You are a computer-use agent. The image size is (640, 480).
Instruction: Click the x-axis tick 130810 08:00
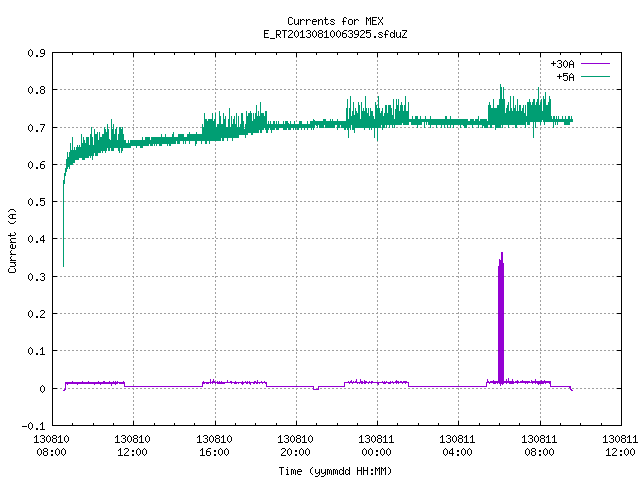[51, 446]
